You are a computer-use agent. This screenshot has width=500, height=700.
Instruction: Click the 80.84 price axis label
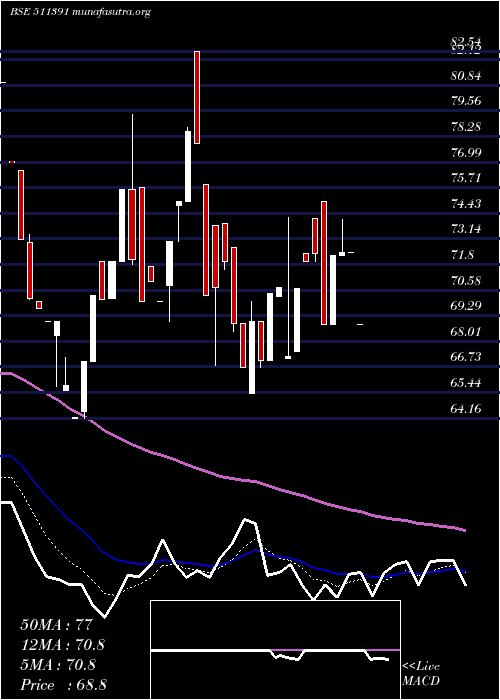point(466,75)
